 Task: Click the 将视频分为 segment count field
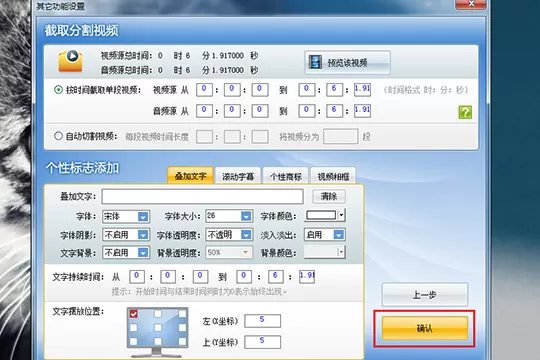[x=341, y=137]
